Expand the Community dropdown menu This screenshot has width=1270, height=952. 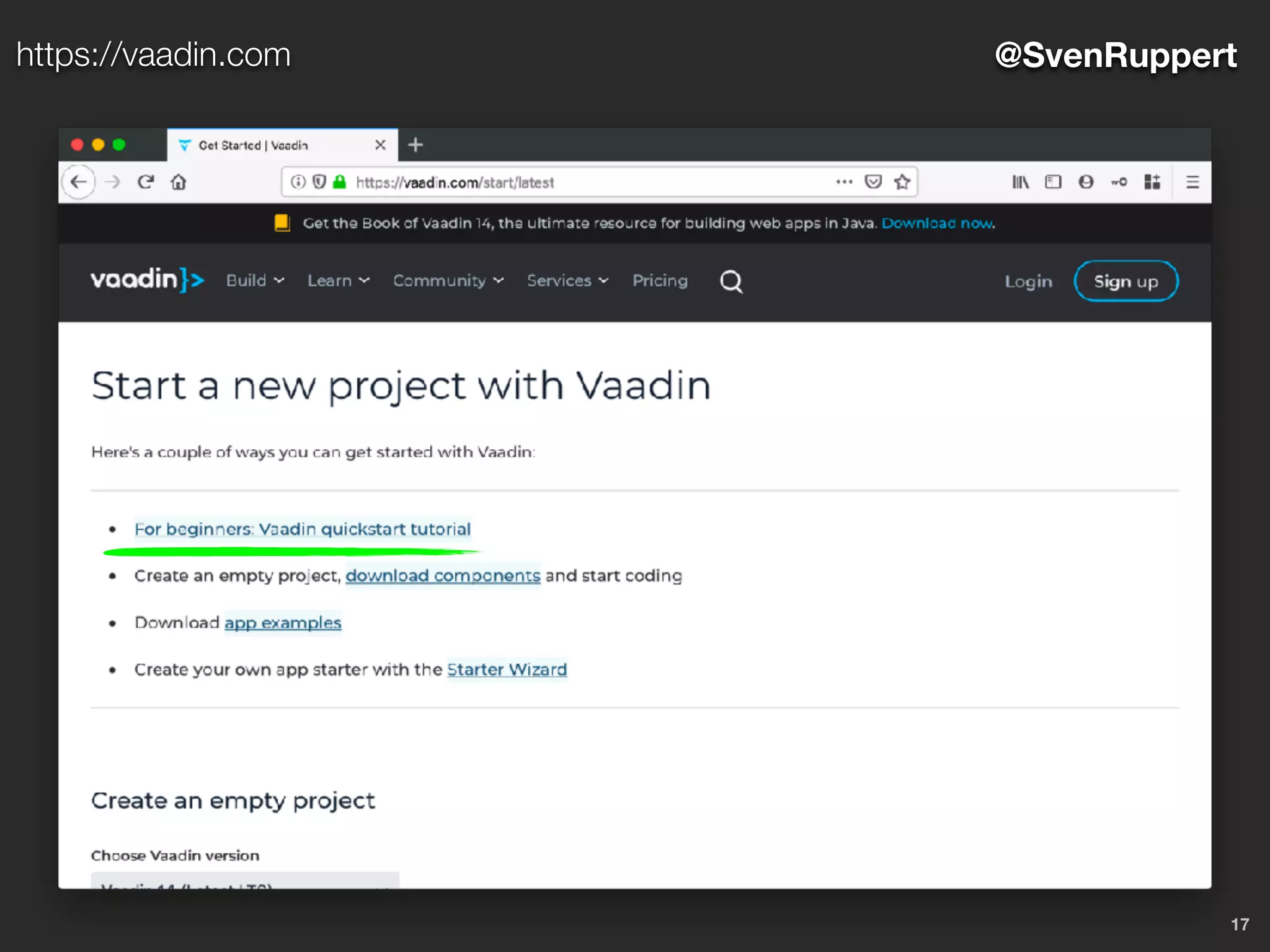448,281
